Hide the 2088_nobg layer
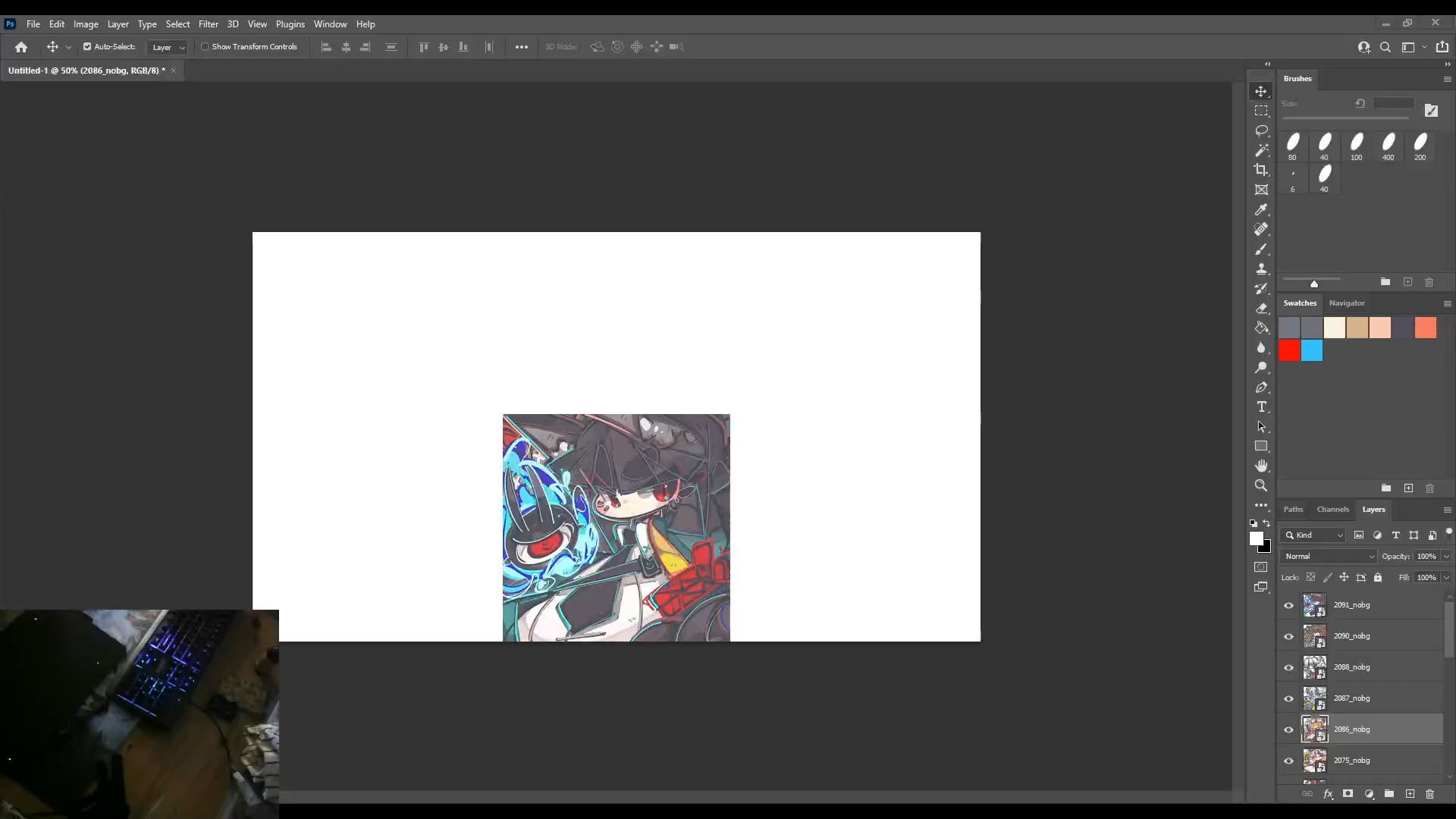 (x=1288, y=667)
